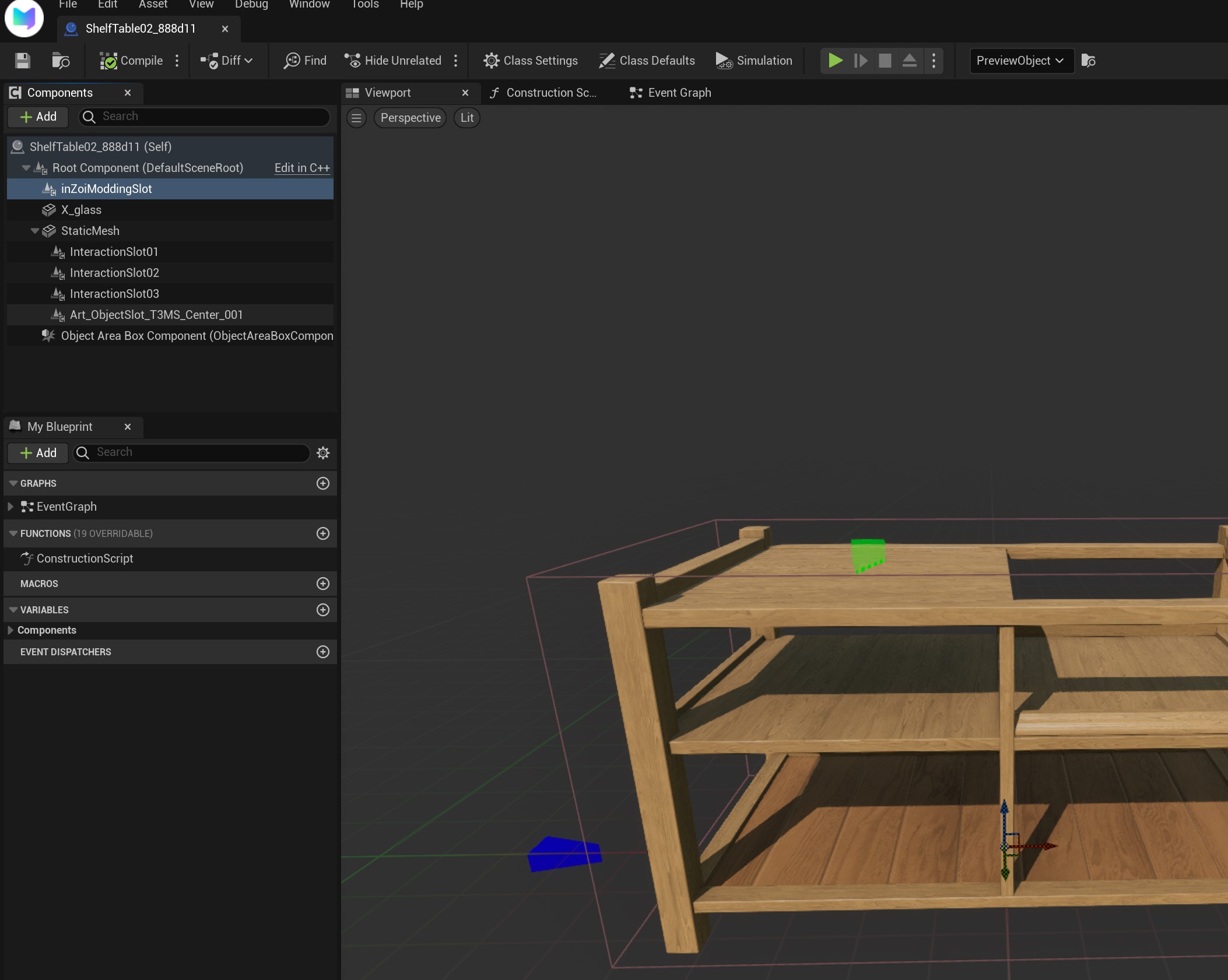
Task: Open Find in blueprint
Action: 305,61
